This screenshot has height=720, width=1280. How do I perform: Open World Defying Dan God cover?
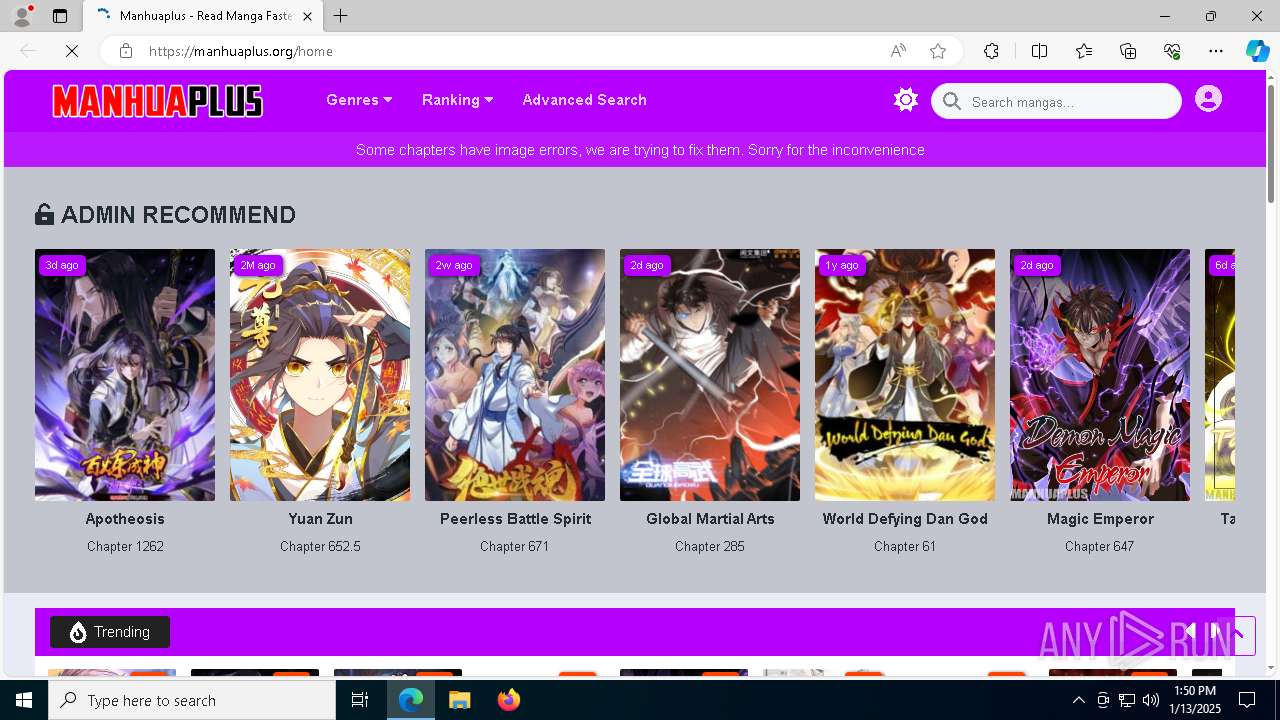[x=905, y=375]
